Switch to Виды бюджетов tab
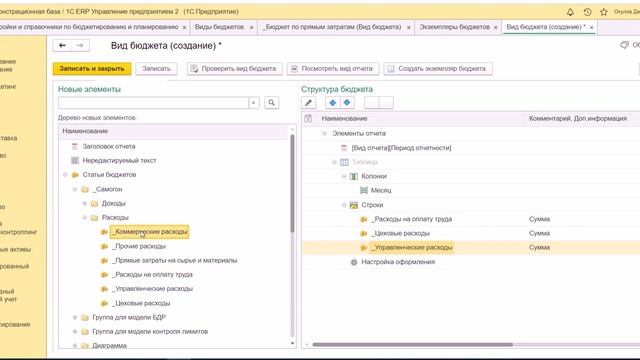 [220, 27]
